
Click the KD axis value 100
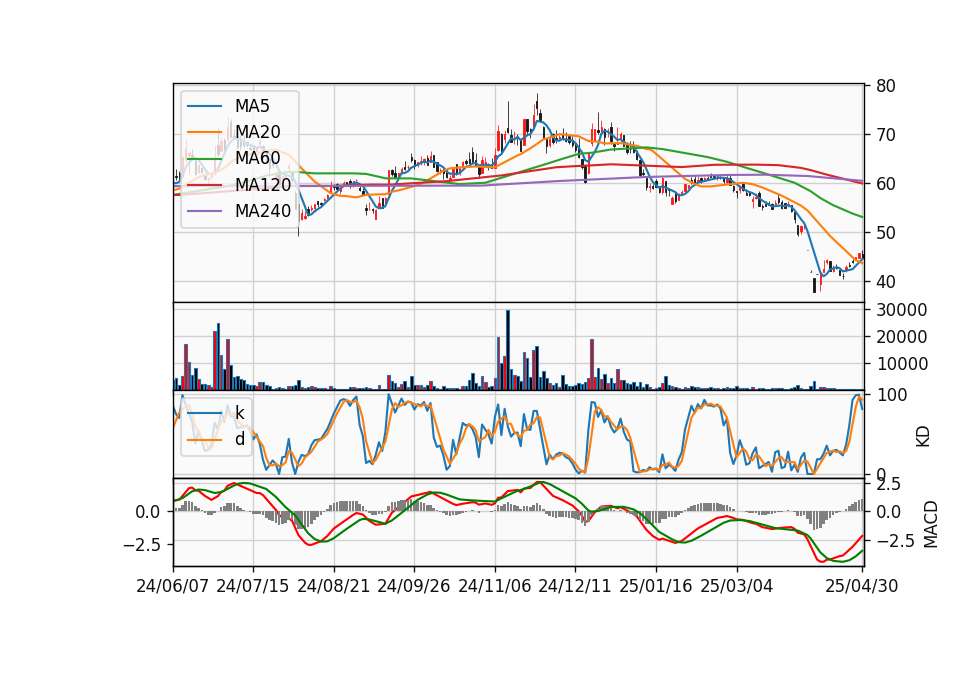[891, 395]
